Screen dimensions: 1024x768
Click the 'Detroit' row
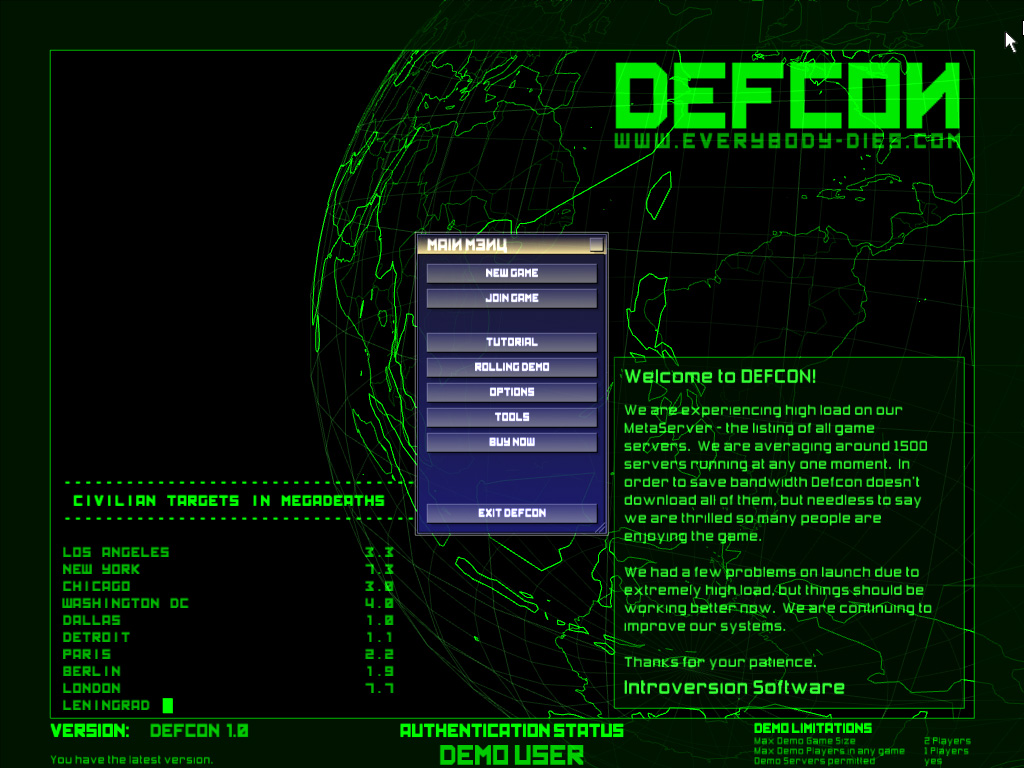click(228, 637)
